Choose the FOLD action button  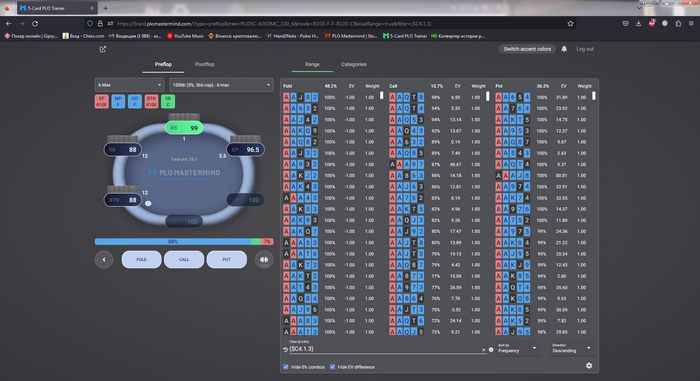click(142, 260)
